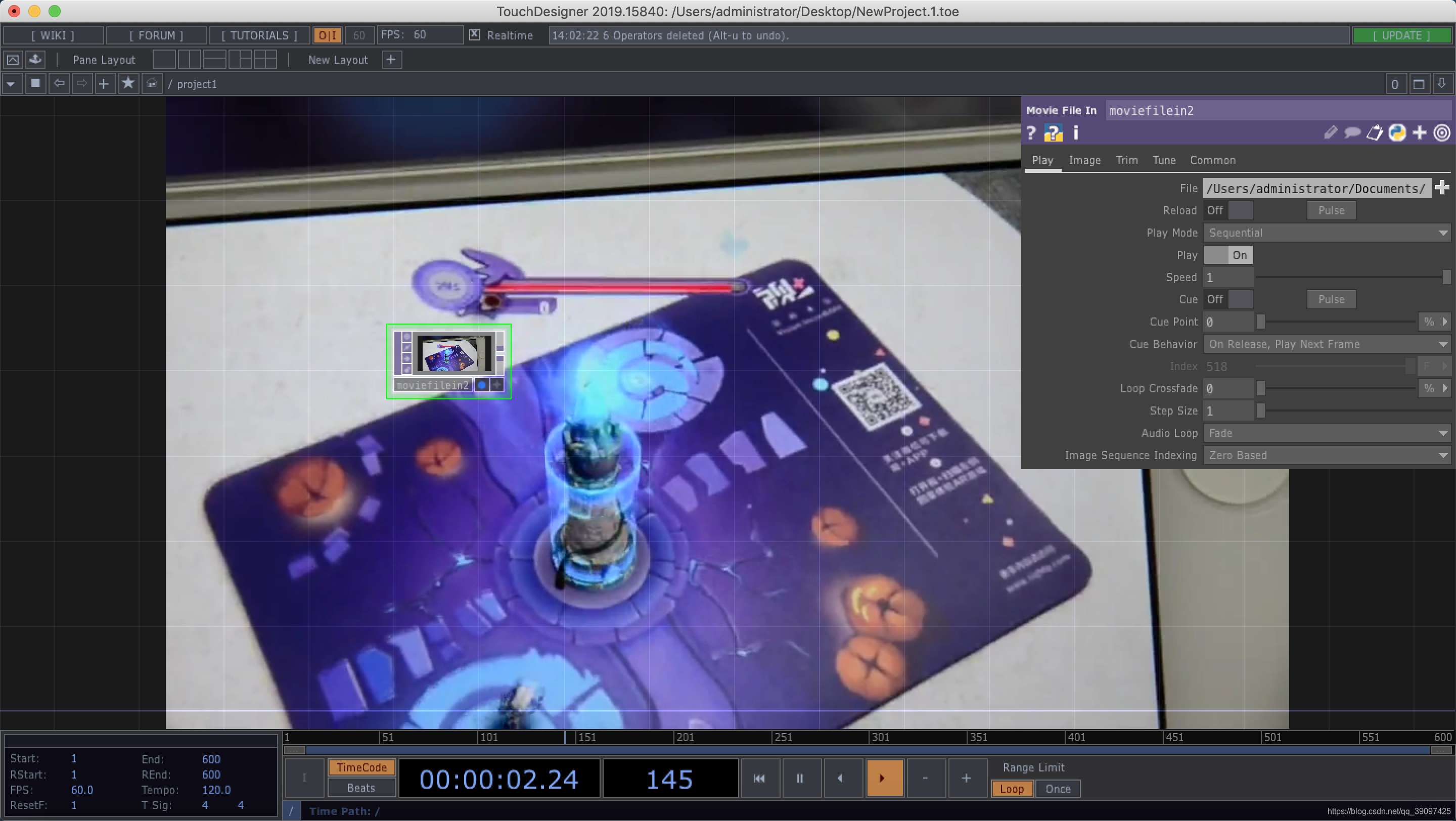
Task: Select the single pane layout icon
Action: [x=164, y=59]
